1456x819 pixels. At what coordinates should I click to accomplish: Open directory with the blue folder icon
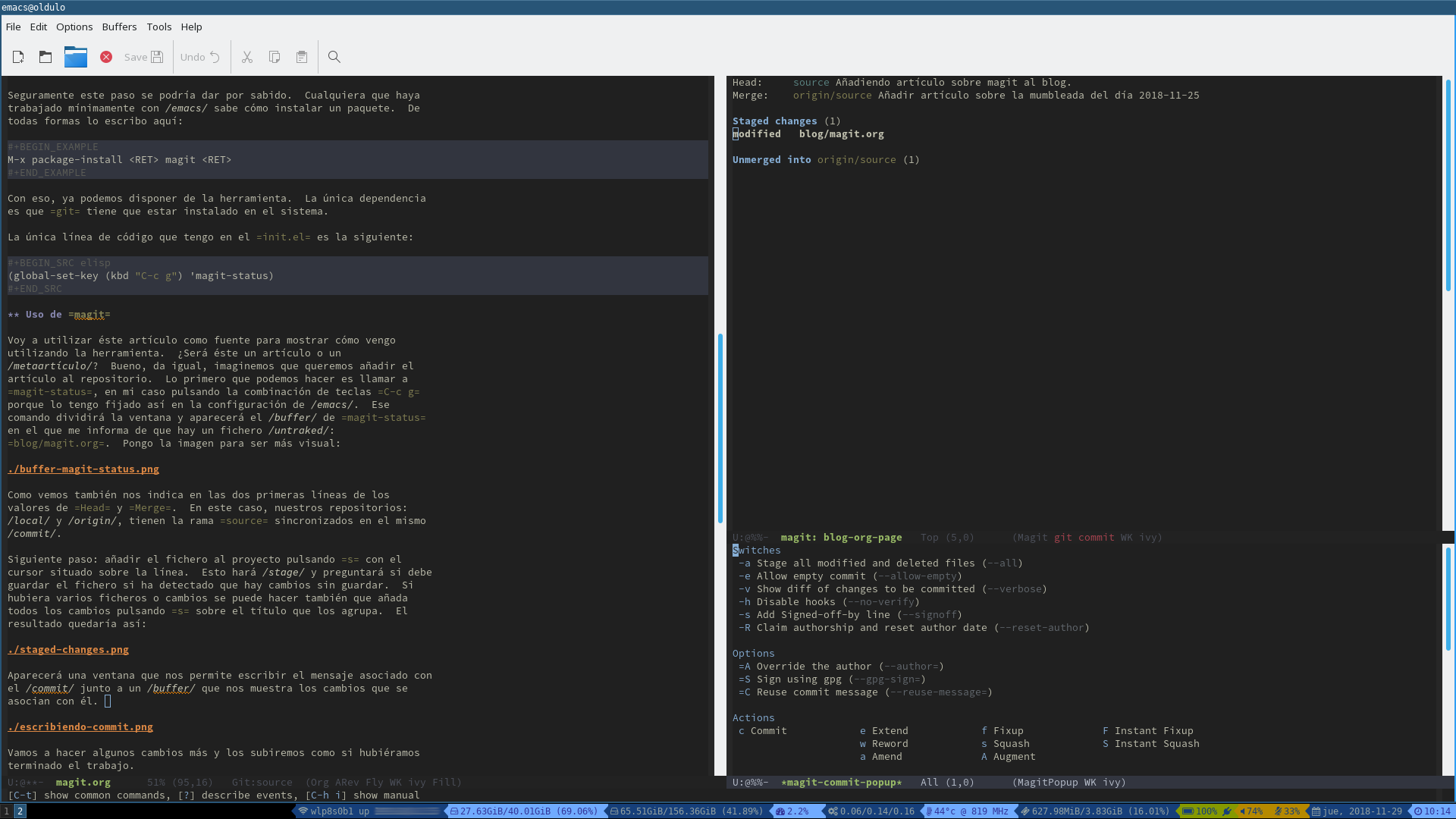pyautogui.click(x=76, y=57)
